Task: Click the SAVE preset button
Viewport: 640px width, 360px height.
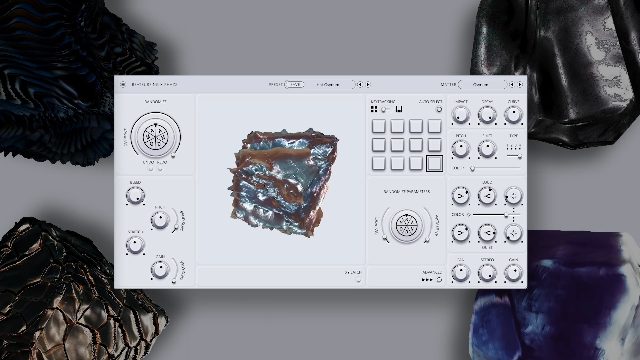Action: (x=295, y=84)
